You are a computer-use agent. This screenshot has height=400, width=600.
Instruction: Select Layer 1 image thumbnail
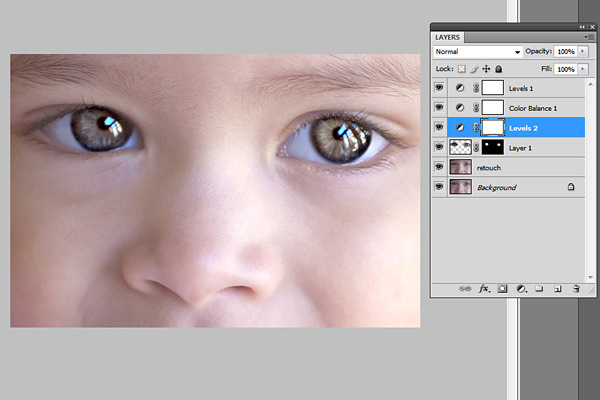tap(460, 147)
